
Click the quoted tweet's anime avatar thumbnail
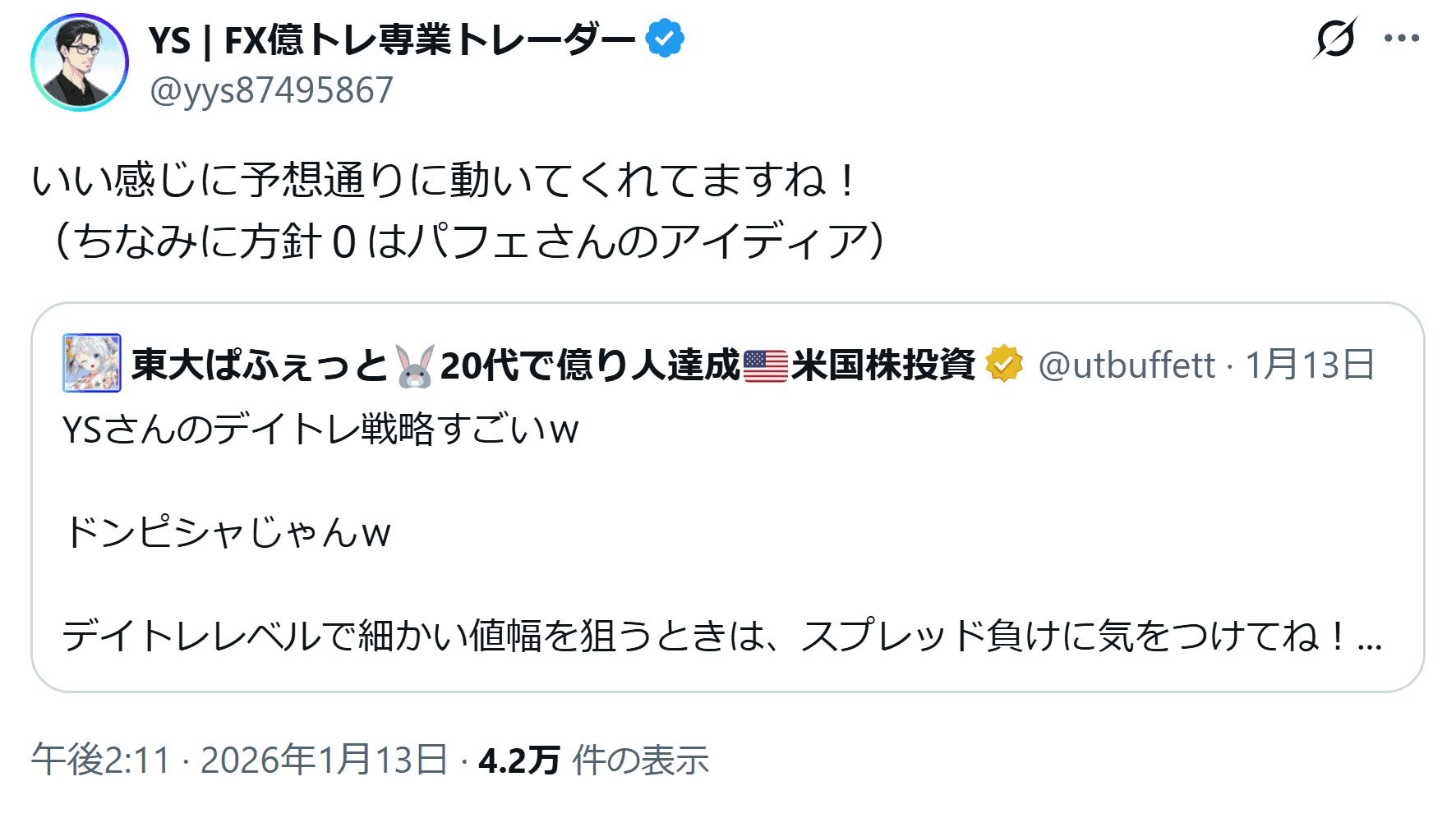point(92,363)
